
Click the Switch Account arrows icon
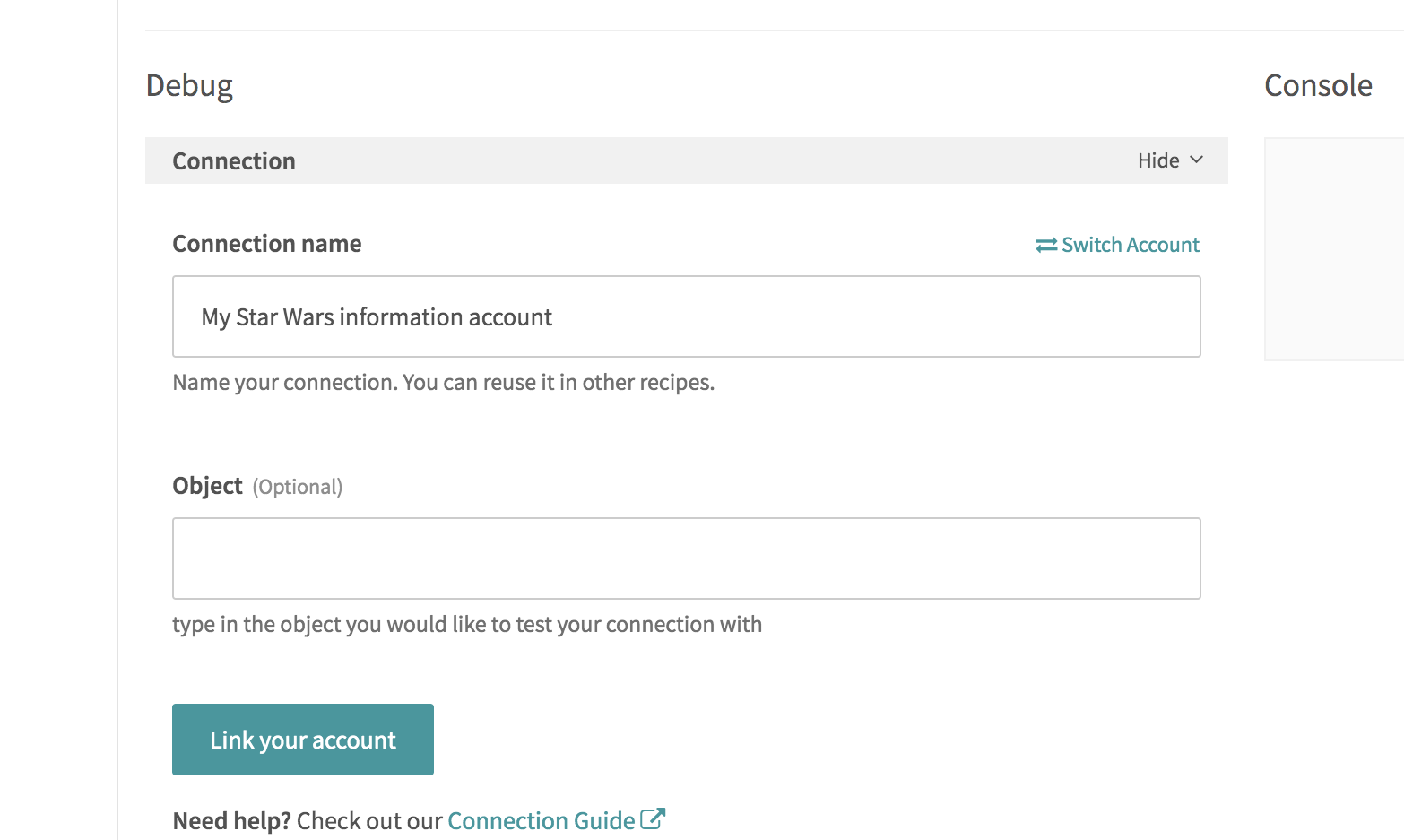point(1044,244)
